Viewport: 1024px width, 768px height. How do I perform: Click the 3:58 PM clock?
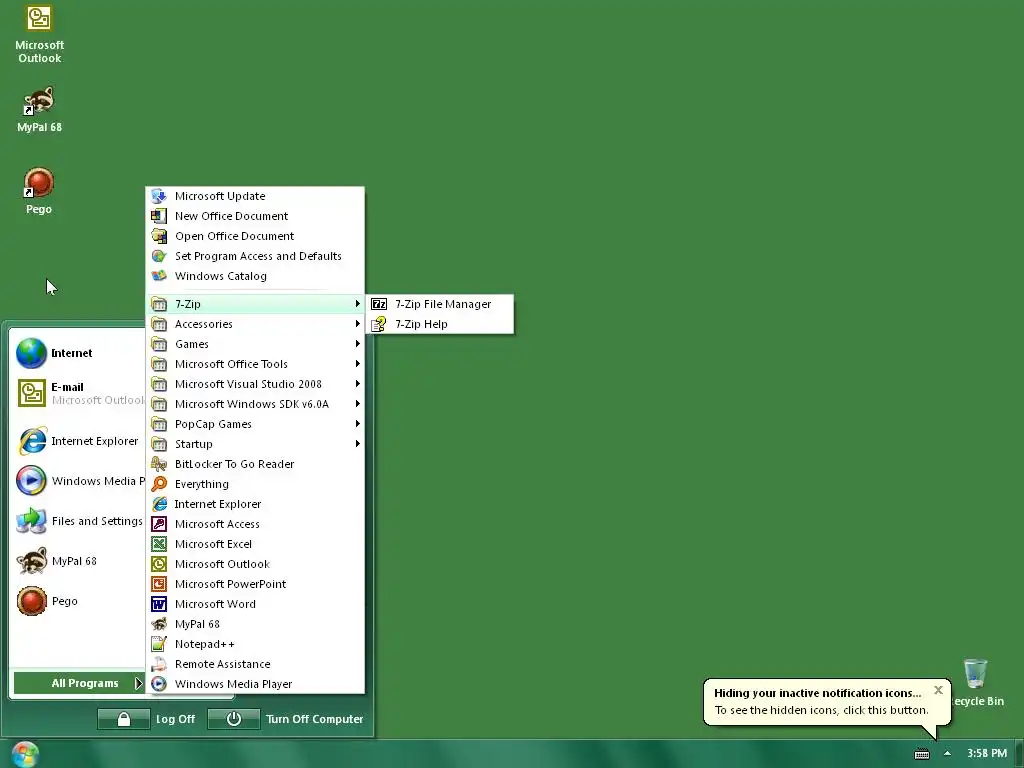pos(987,754)
